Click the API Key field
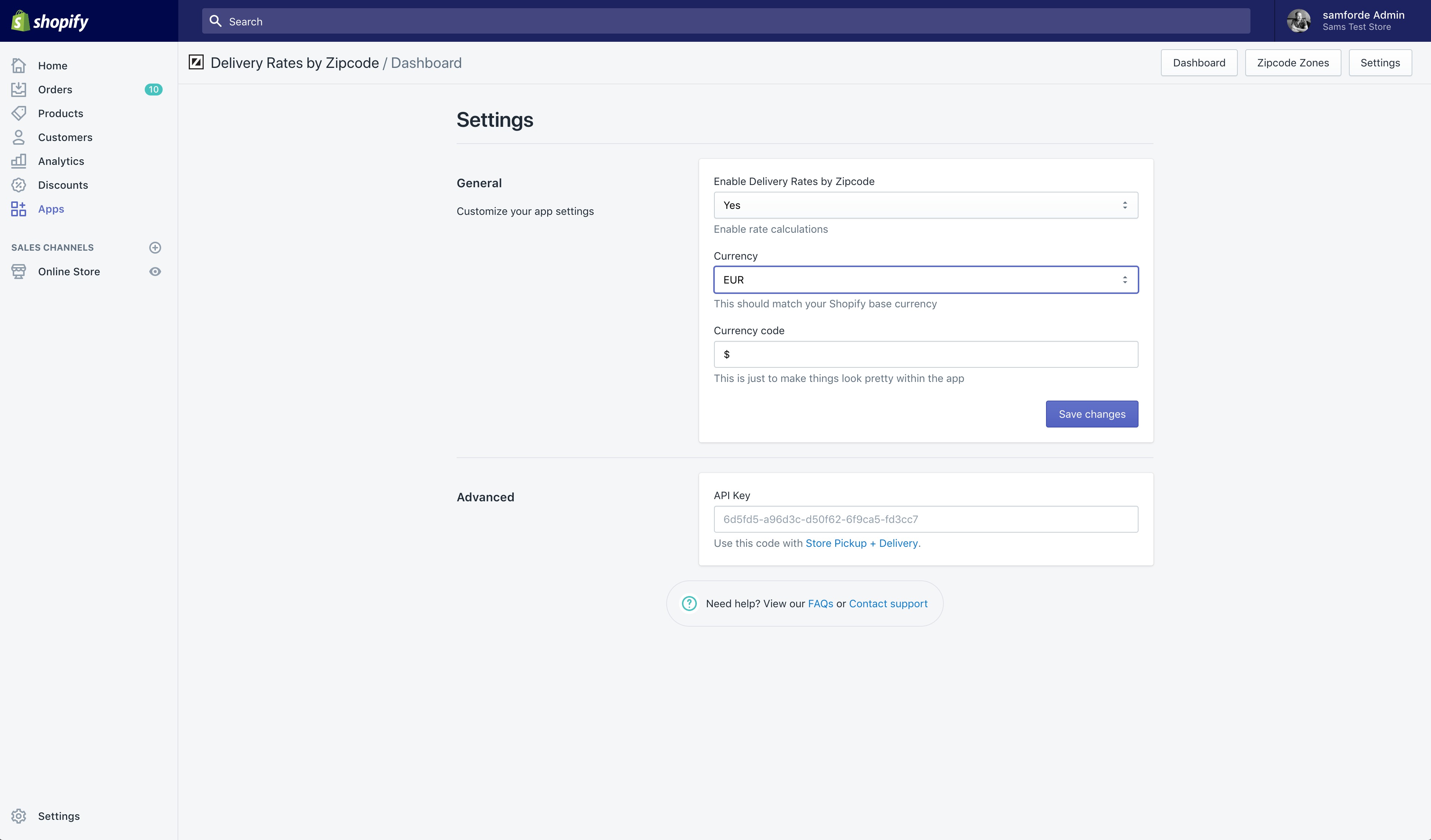Viewport: 1431px width, 840px height. 926,519
